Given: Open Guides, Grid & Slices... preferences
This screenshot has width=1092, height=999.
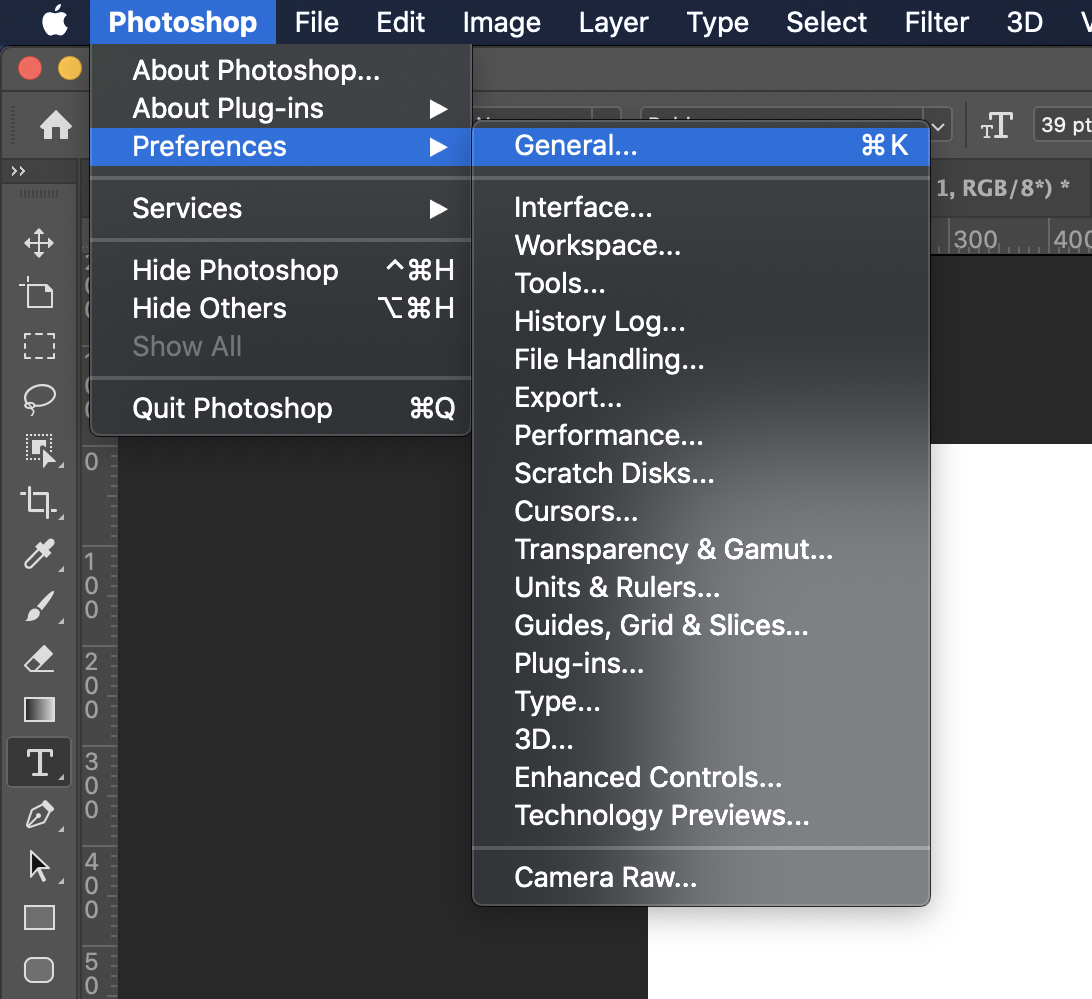Looking at the screenshot, I should [x=701, y=626].
